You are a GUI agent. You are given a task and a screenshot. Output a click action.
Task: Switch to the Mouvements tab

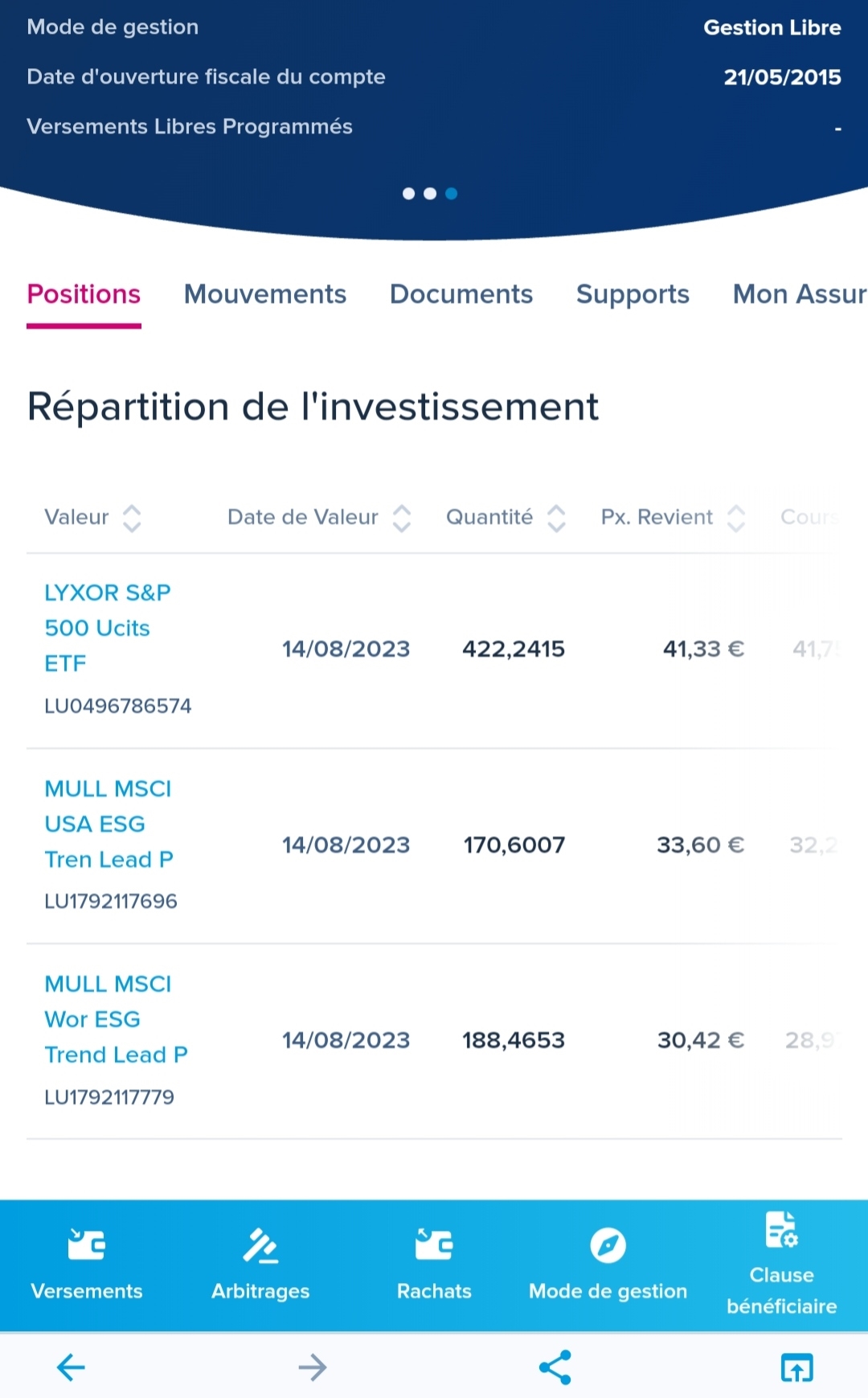(265, 294)
